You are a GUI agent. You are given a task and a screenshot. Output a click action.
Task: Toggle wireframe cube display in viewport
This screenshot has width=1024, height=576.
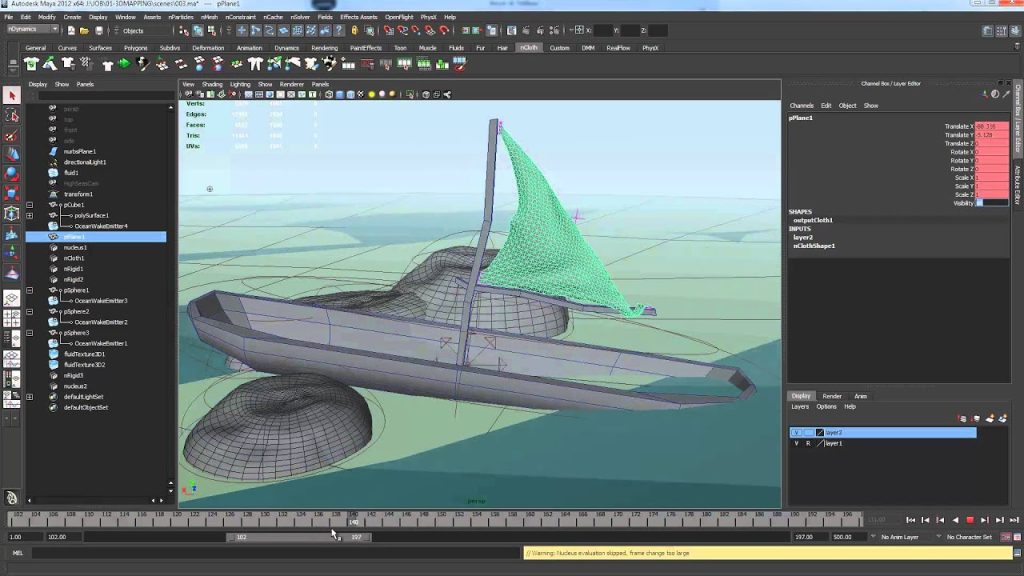[329, 95]
